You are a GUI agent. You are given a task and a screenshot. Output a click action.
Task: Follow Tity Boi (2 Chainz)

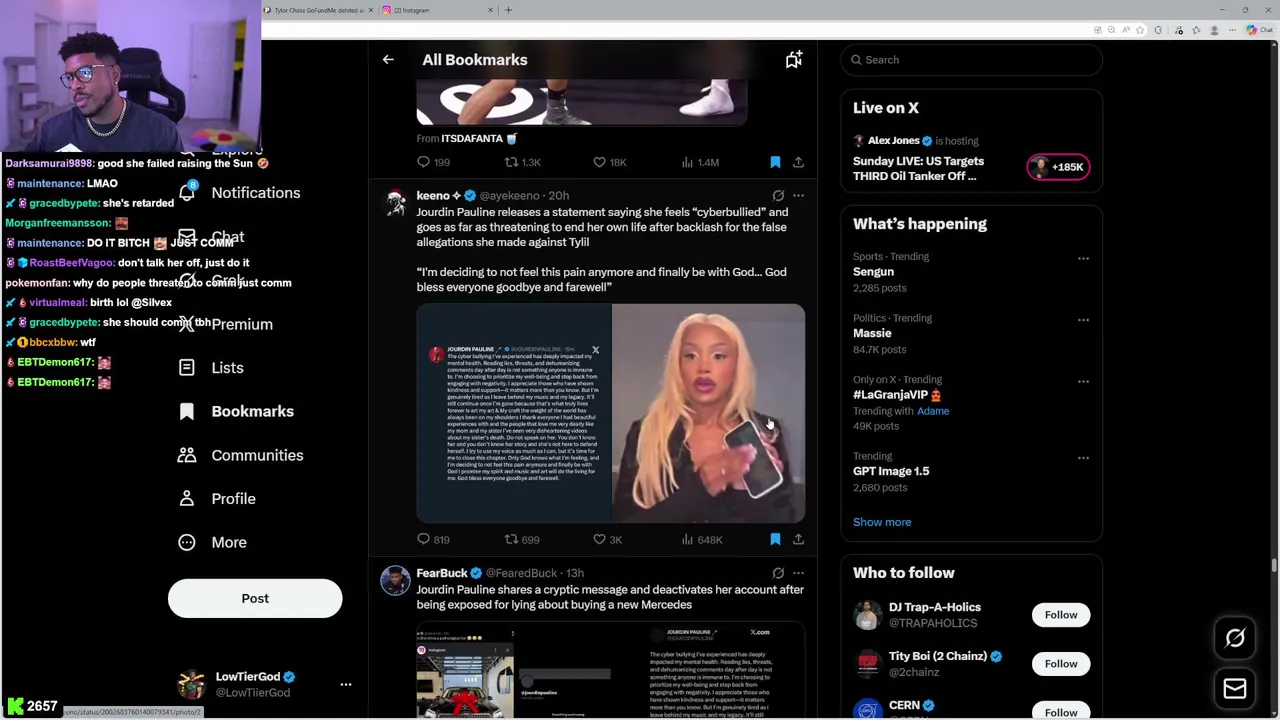pos(1061,664)
